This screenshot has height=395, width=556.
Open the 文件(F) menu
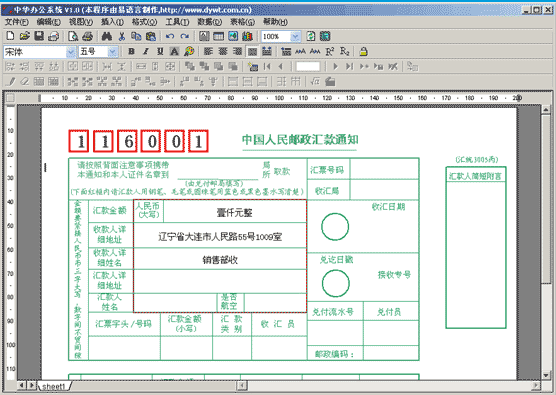[17, 22]
